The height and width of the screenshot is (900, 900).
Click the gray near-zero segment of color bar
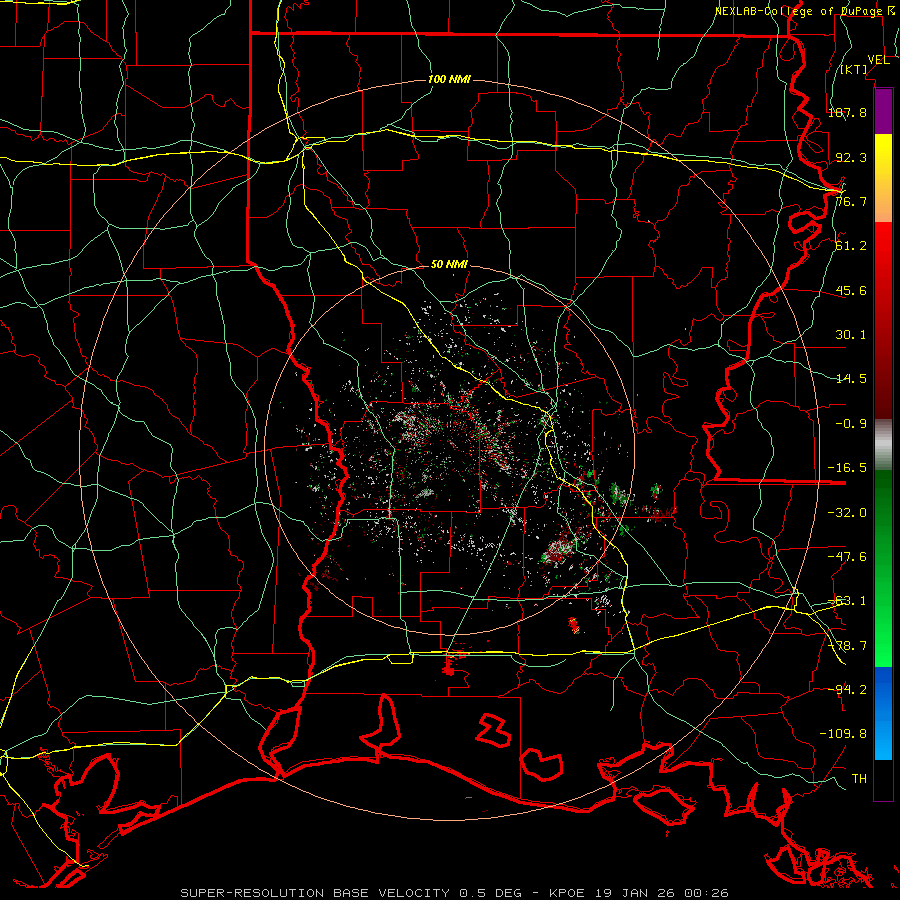click(x=883, y=445)
